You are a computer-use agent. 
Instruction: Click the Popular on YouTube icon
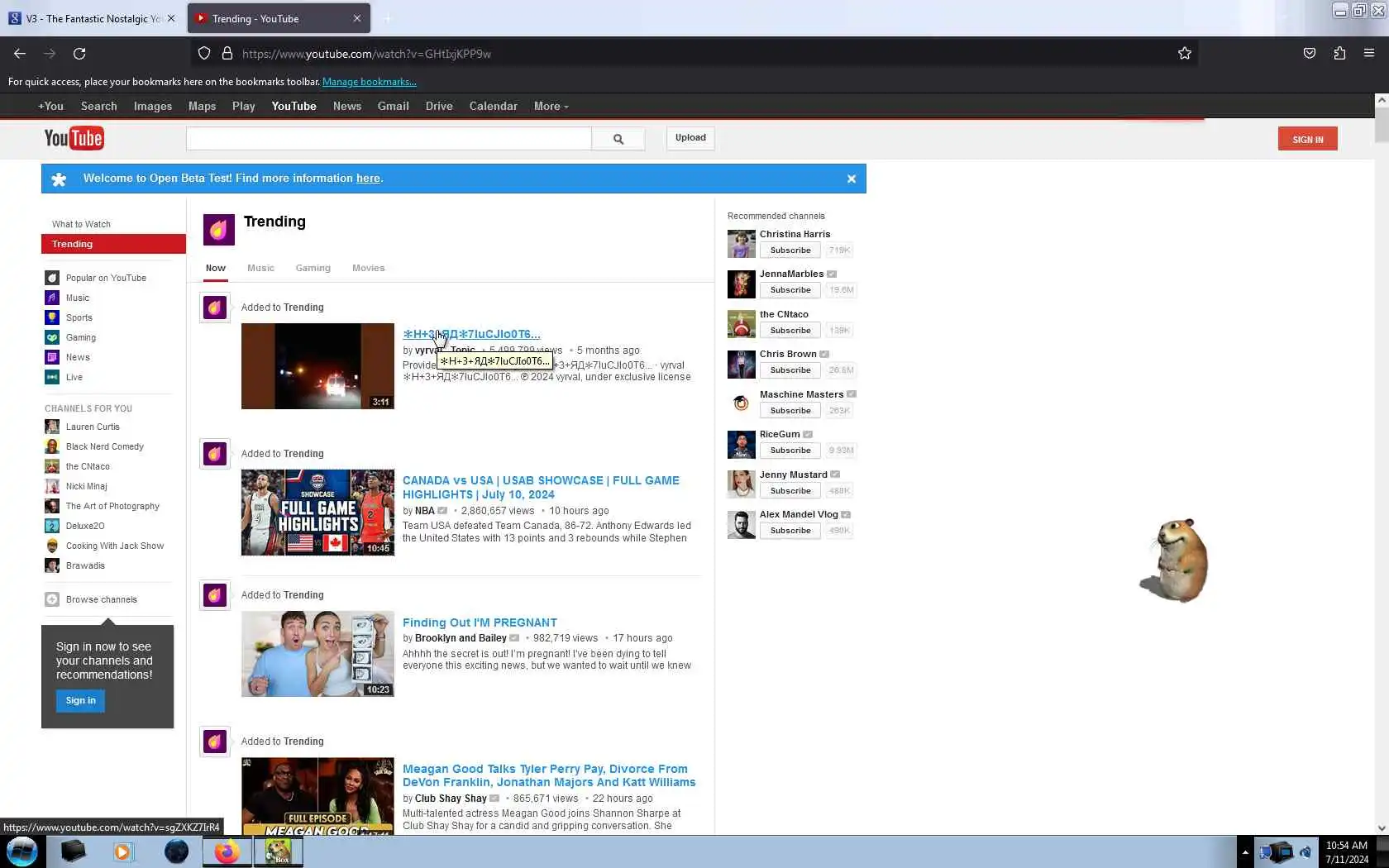(52, 278)
